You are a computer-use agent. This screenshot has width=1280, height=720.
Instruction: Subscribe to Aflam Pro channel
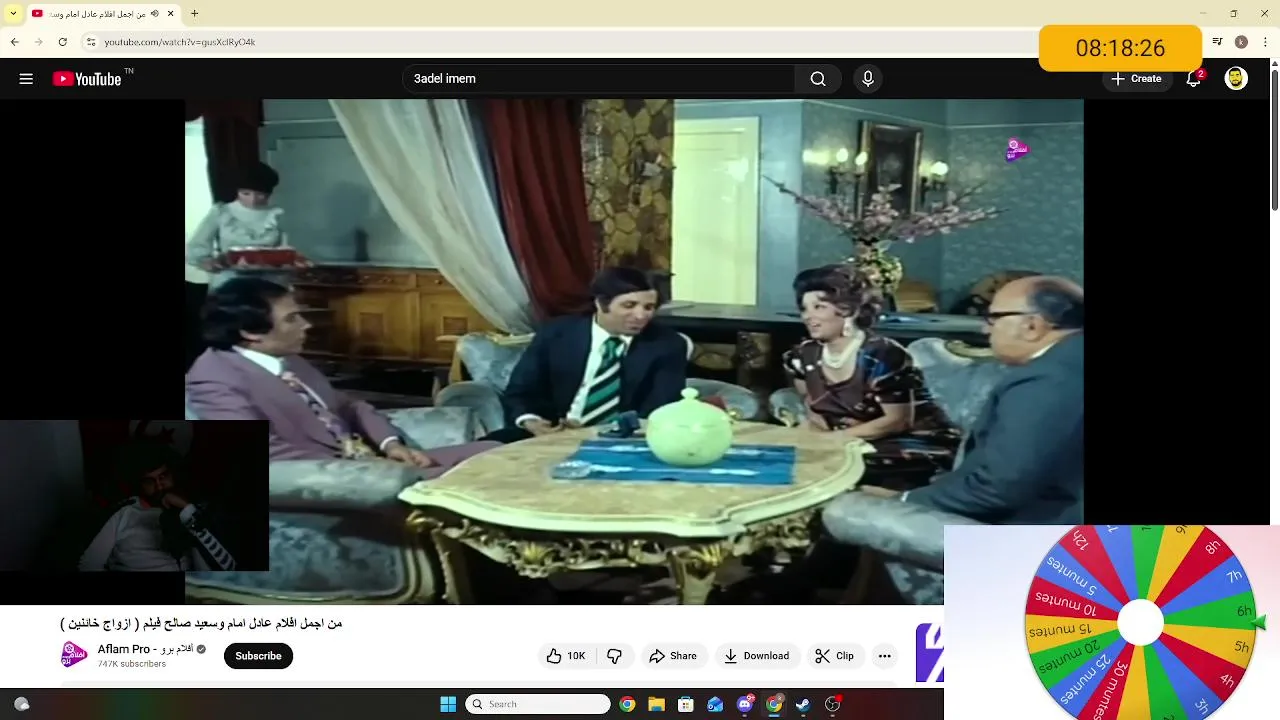[258, 656]
